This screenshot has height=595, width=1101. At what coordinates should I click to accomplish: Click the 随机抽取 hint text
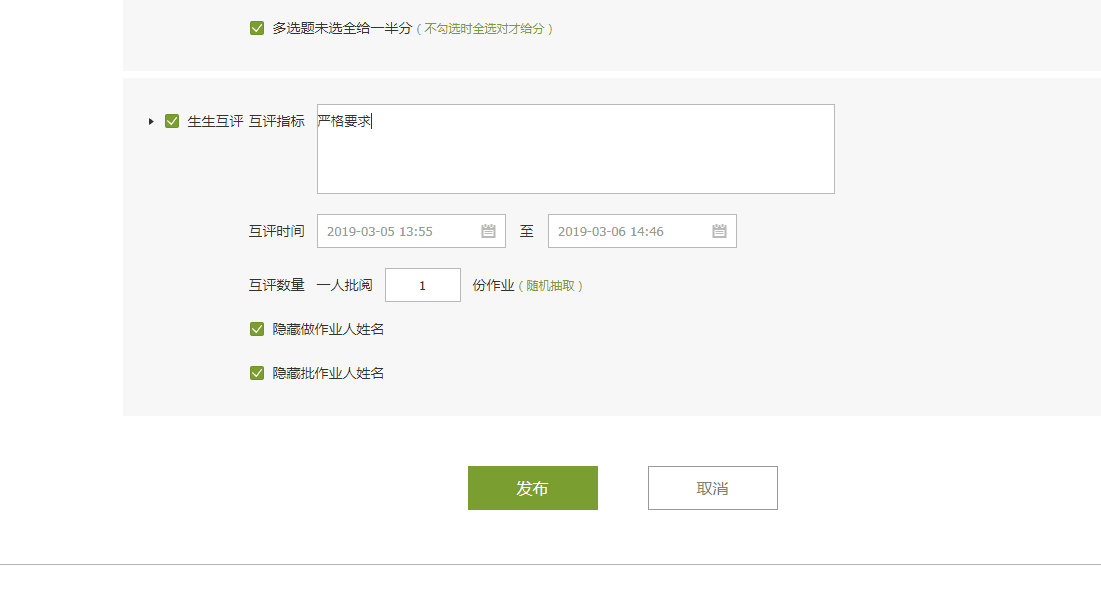(x=550, y=285)
